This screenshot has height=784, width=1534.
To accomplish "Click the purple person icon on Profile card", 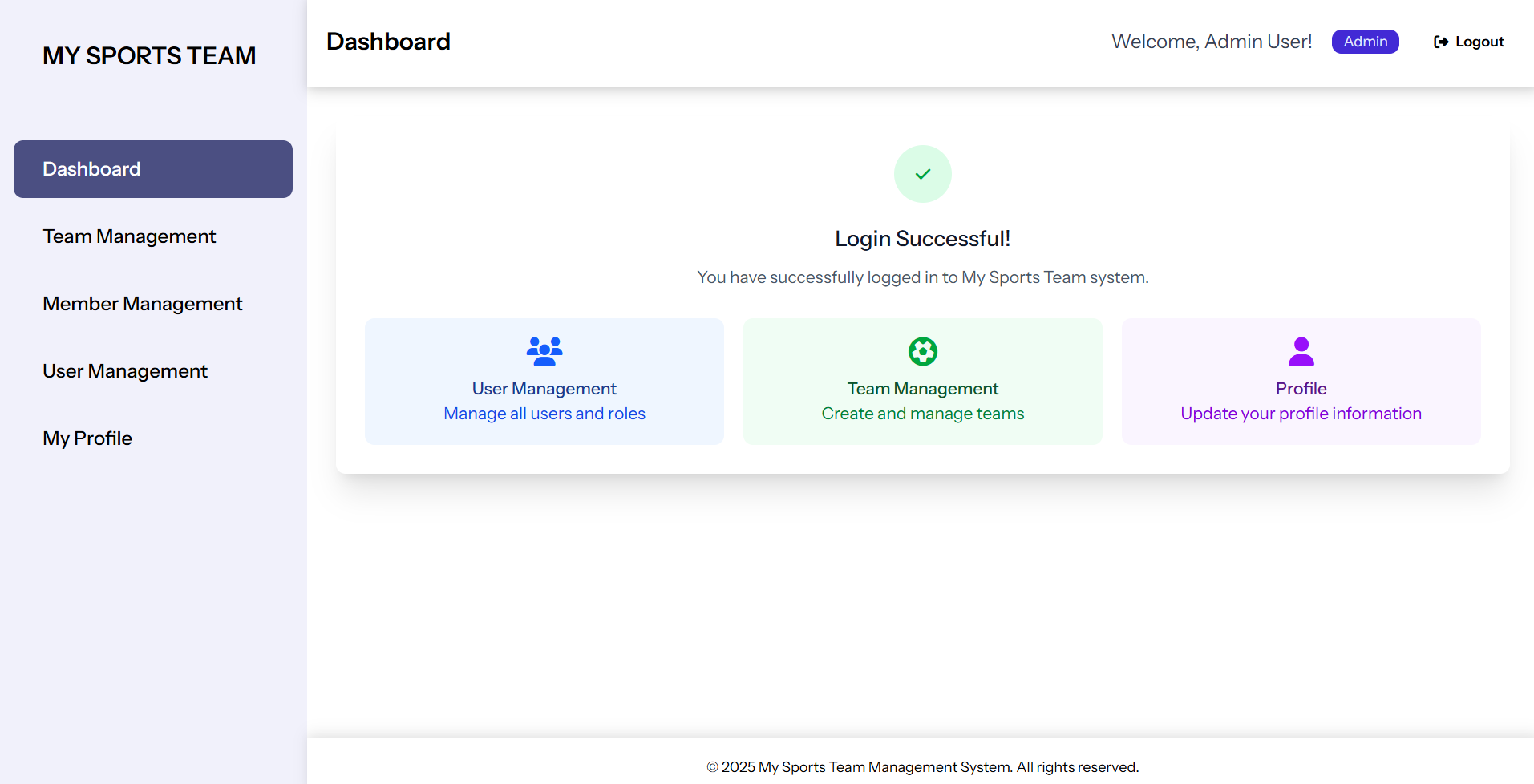I will pos(1301,350).
